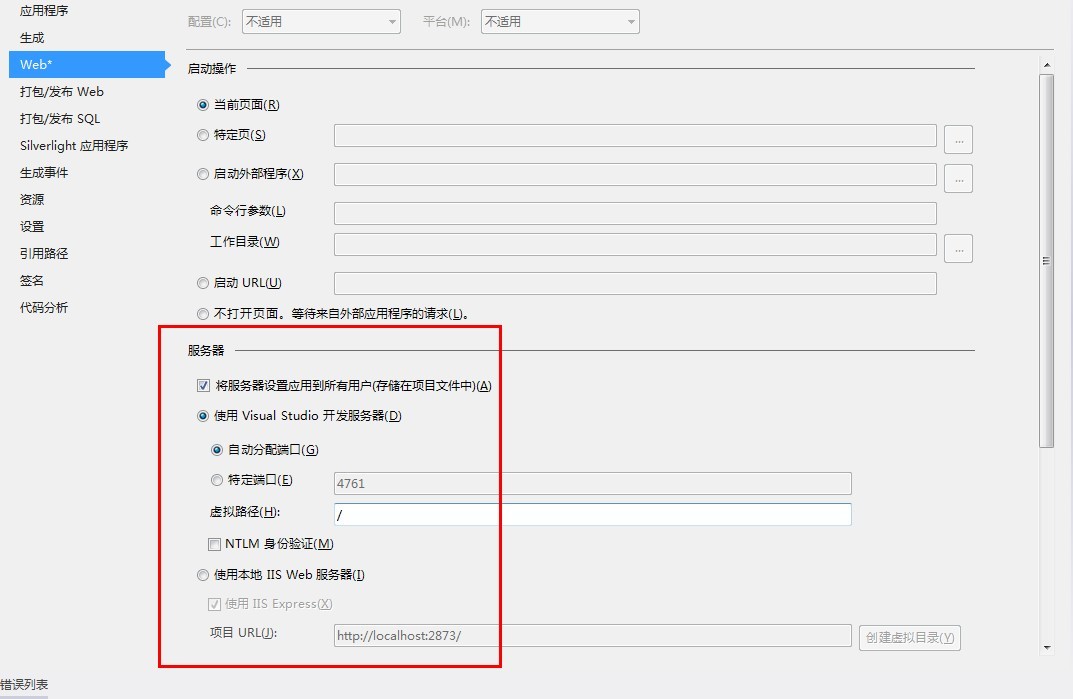Toggle 使用 IIS Express checkbox
This screenshot has width=1073, height=699.
[214, 604]
